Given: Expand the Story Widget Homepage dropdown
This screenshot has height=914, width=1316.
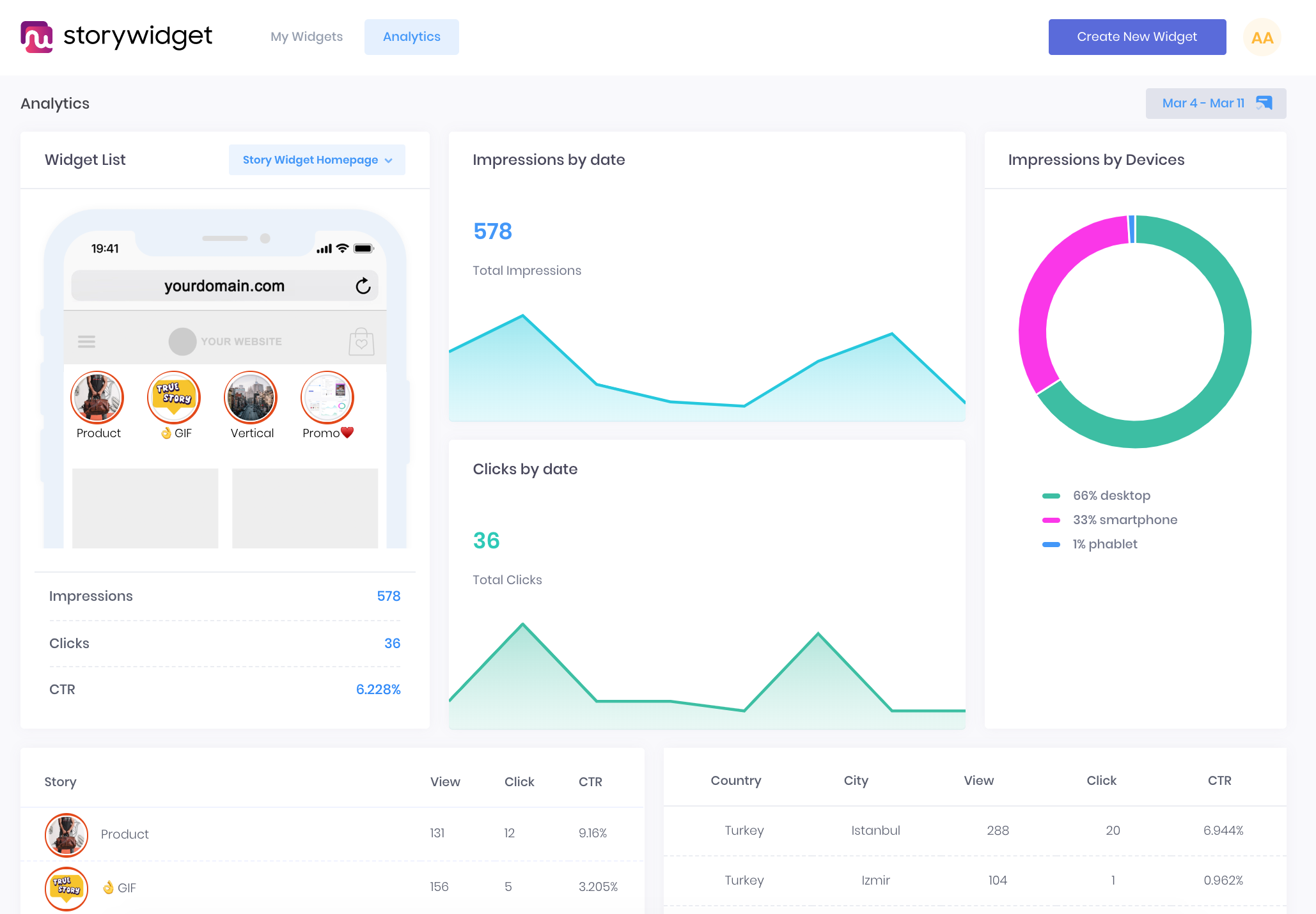Looking at the screenshot, I should (x=310, y=160).
